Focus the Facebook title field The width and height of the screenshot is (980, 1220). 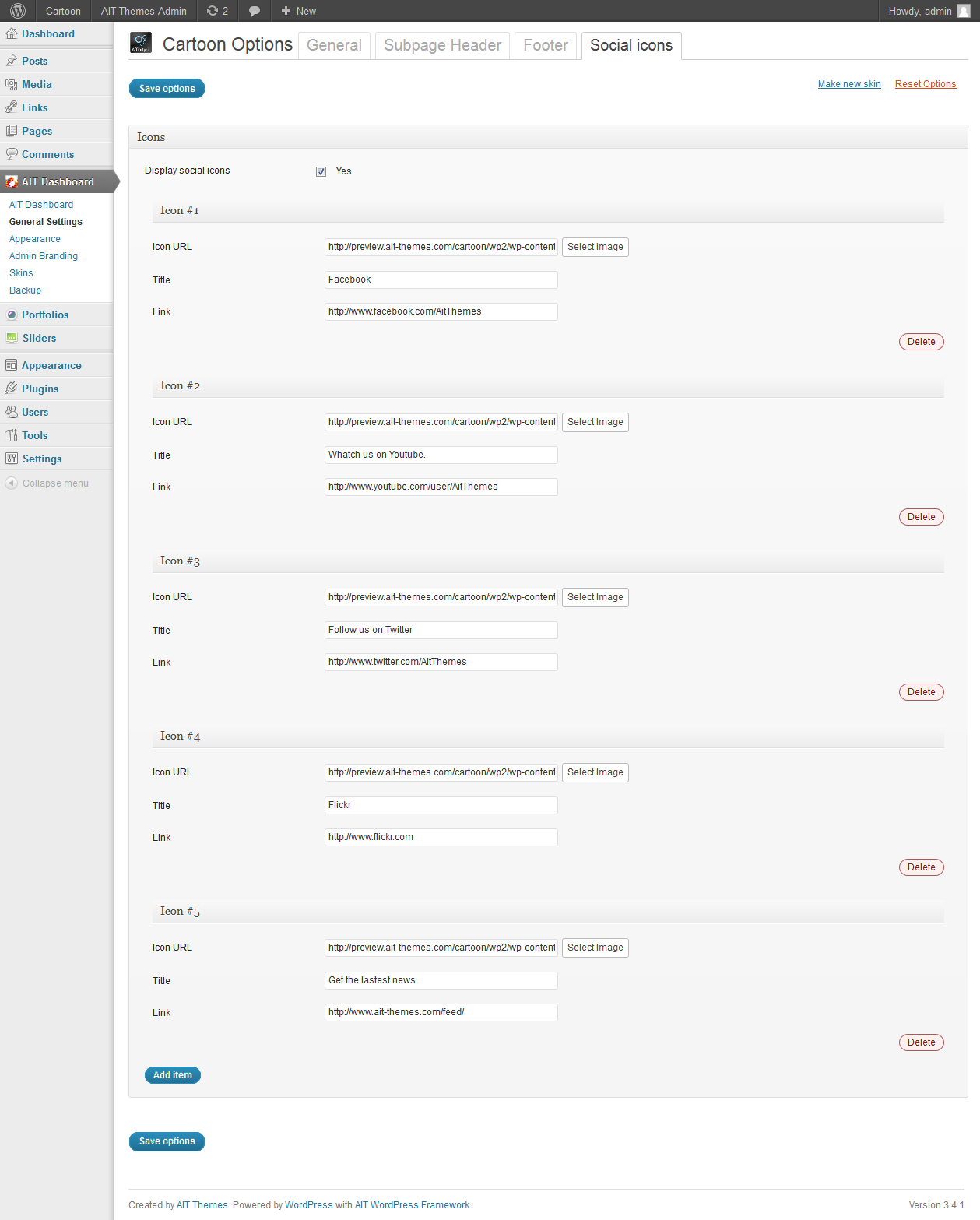point(441,280)
